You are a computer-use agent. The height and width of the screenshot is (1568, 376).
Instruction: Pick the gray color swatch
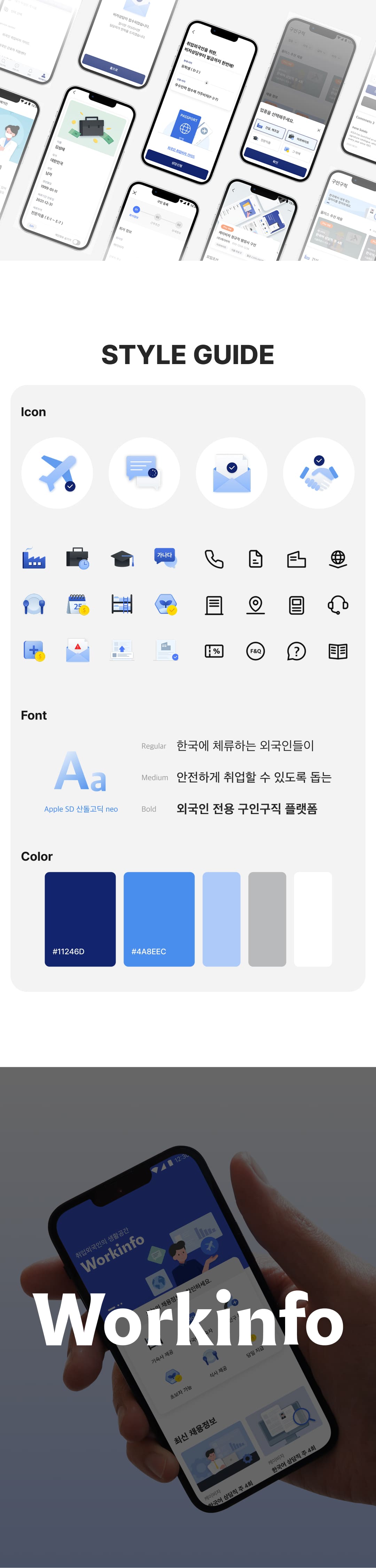click(267, 919)
